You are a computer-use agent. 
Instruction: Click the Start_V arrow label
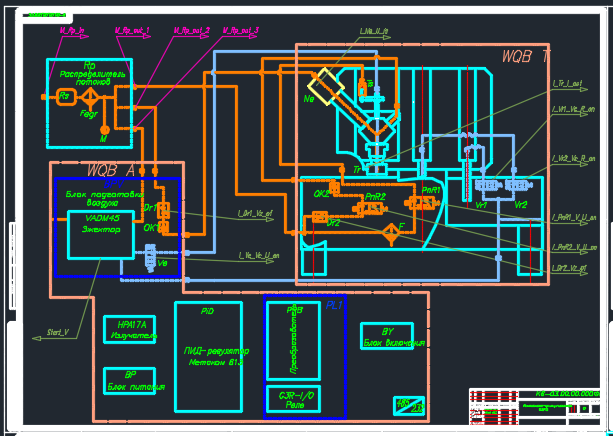pyautogui.click(x=58, y=333)
